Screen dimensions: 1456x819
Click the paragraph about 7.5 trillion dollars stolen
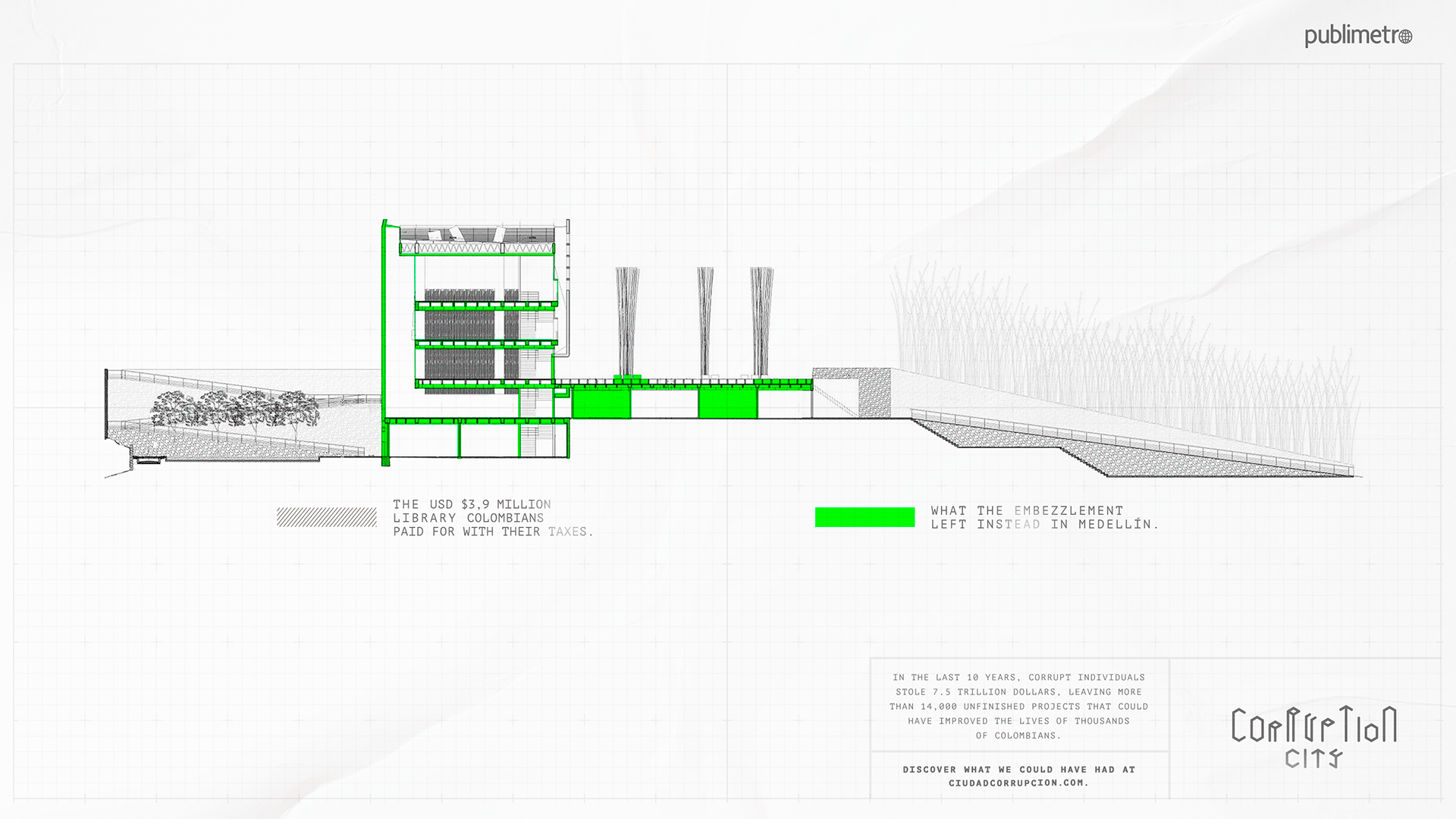[1018, 706]
